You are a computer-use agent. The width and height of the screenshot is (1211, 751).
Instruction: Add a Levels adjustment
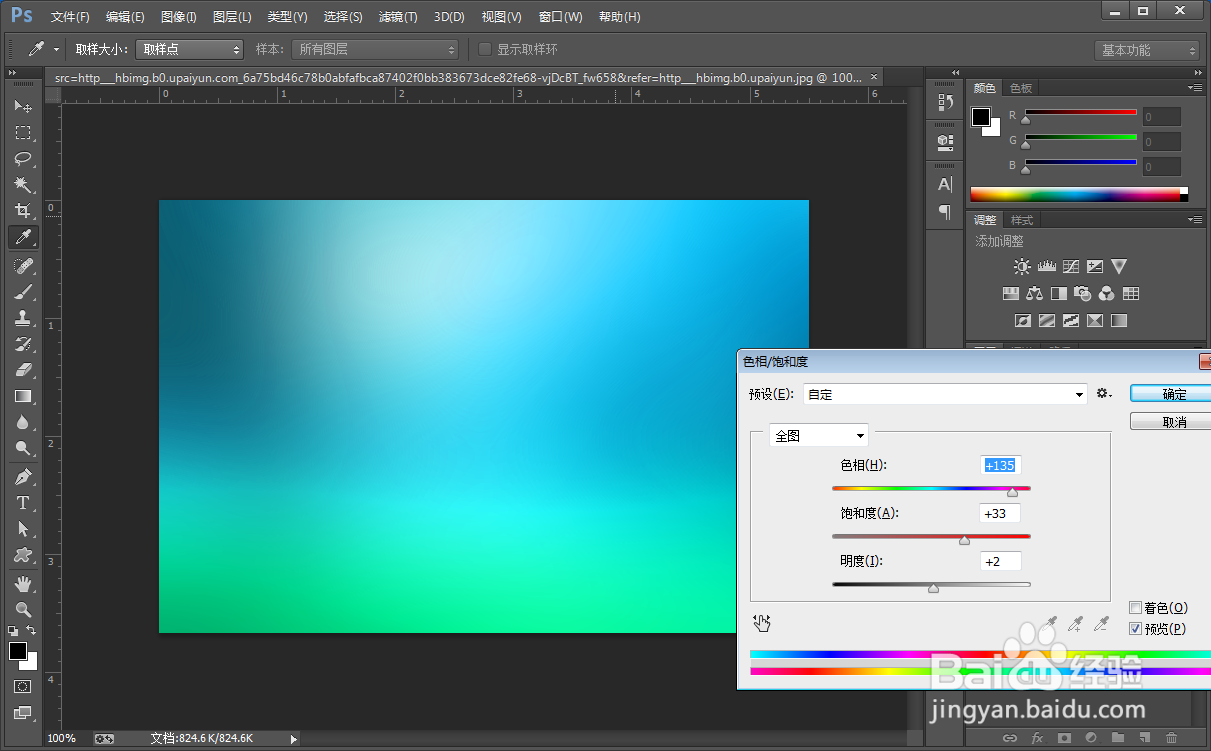[1047, 267]
